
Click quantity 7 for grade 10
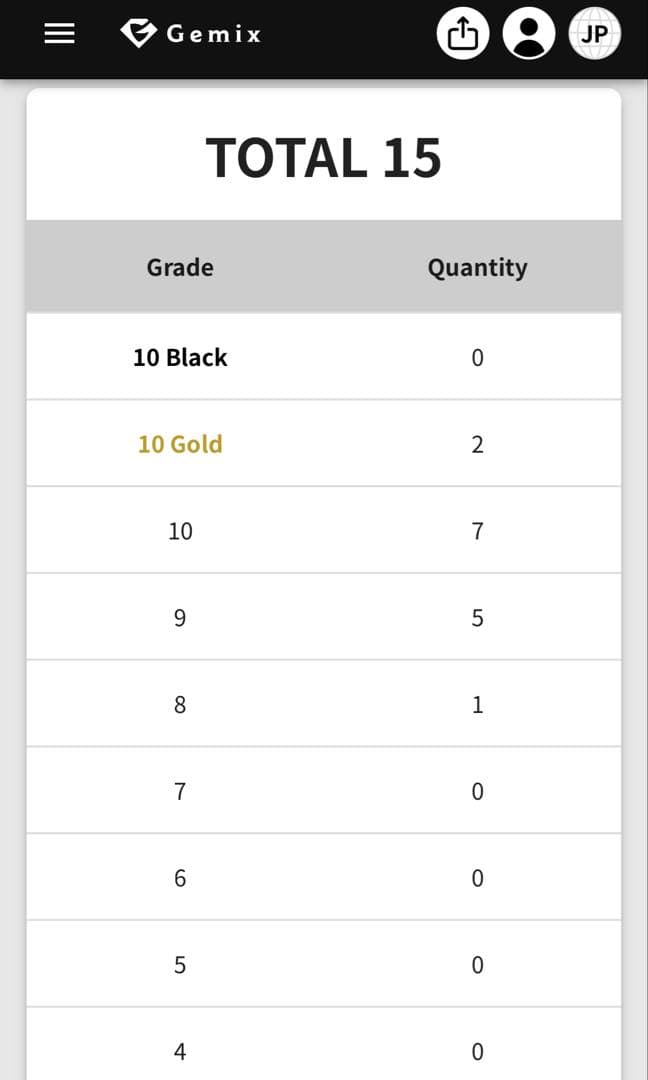tap(477, 531)
